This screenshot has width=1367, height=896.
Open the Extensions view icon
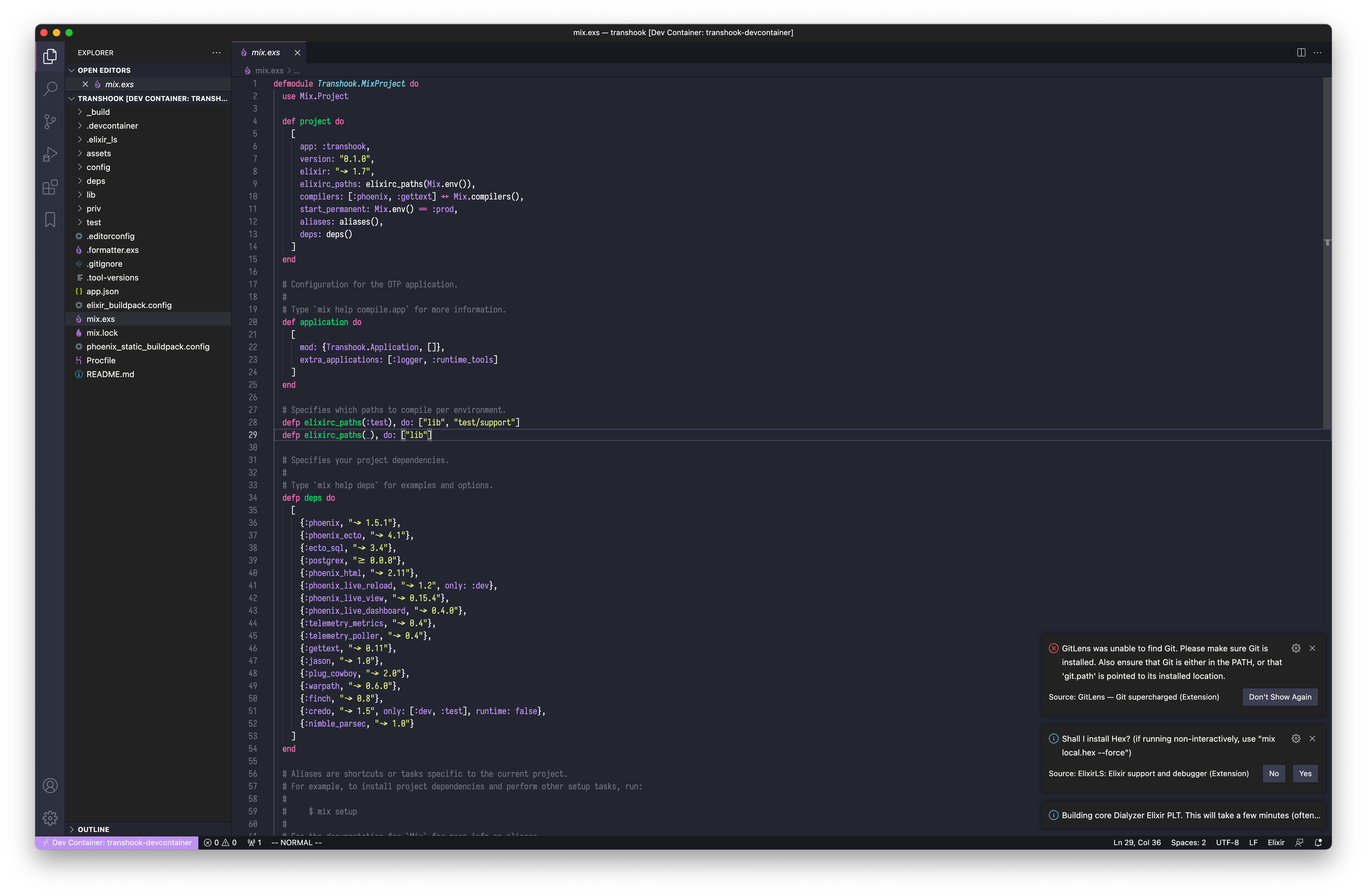click(x=50, y=187)
